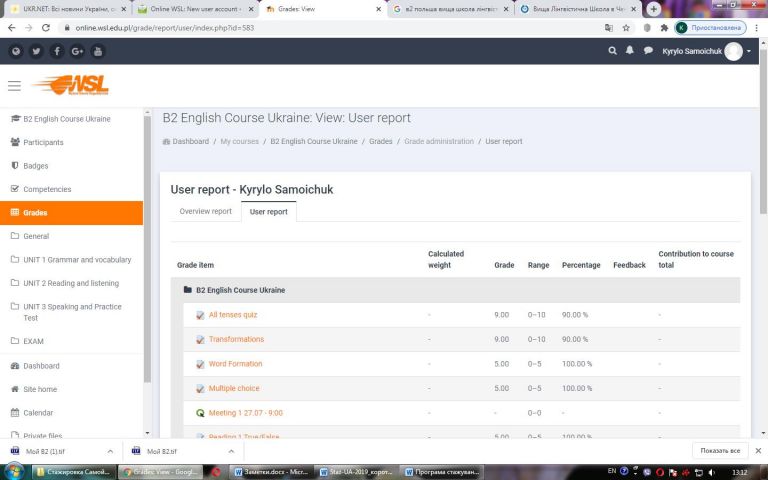The height and width of the screenshot is (480, 768).
Task: Click Grades in the breadcrumb
Action: 381,142
